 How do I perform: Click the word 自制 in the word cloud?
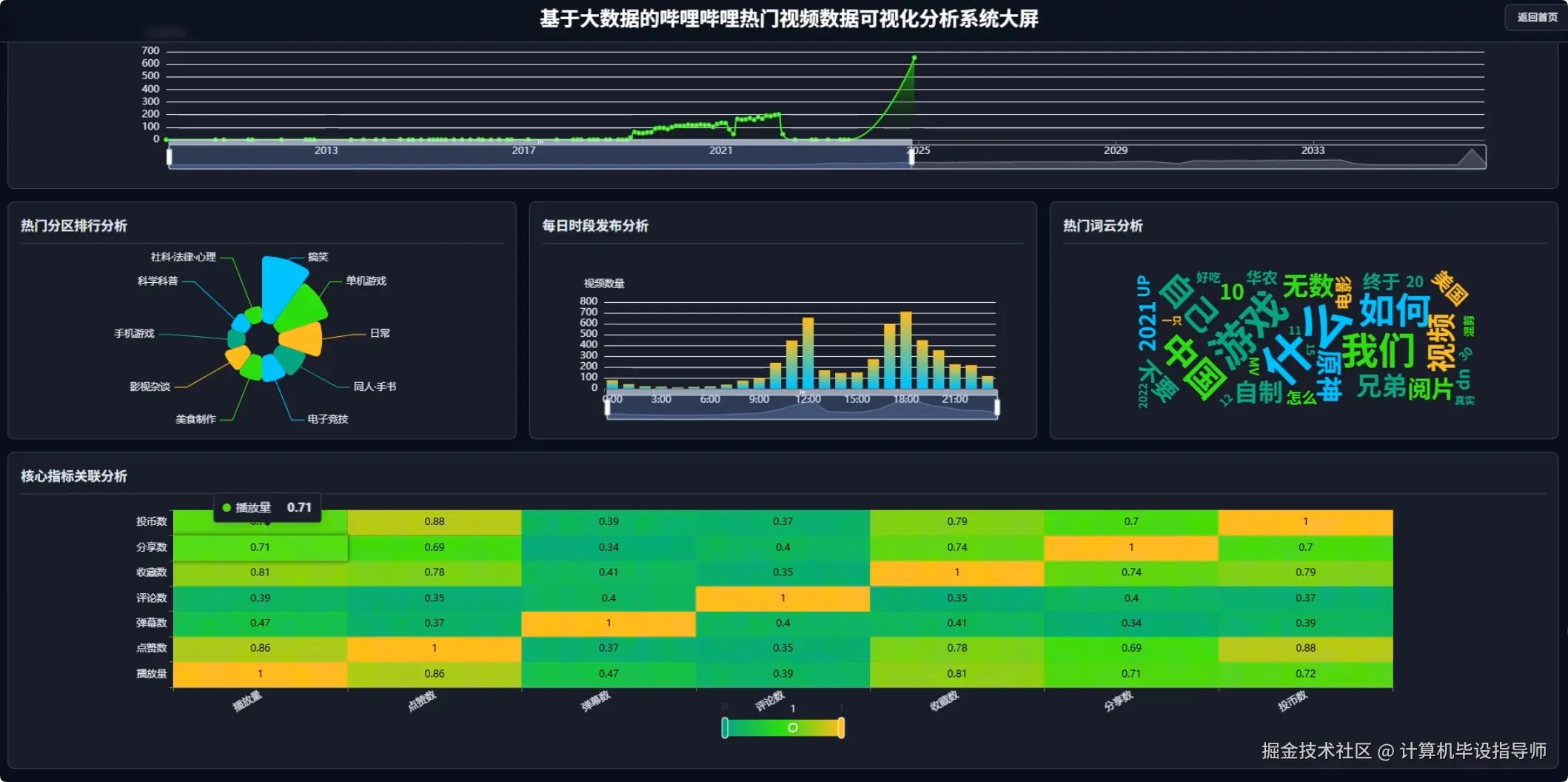click(x=1259, y=392)
